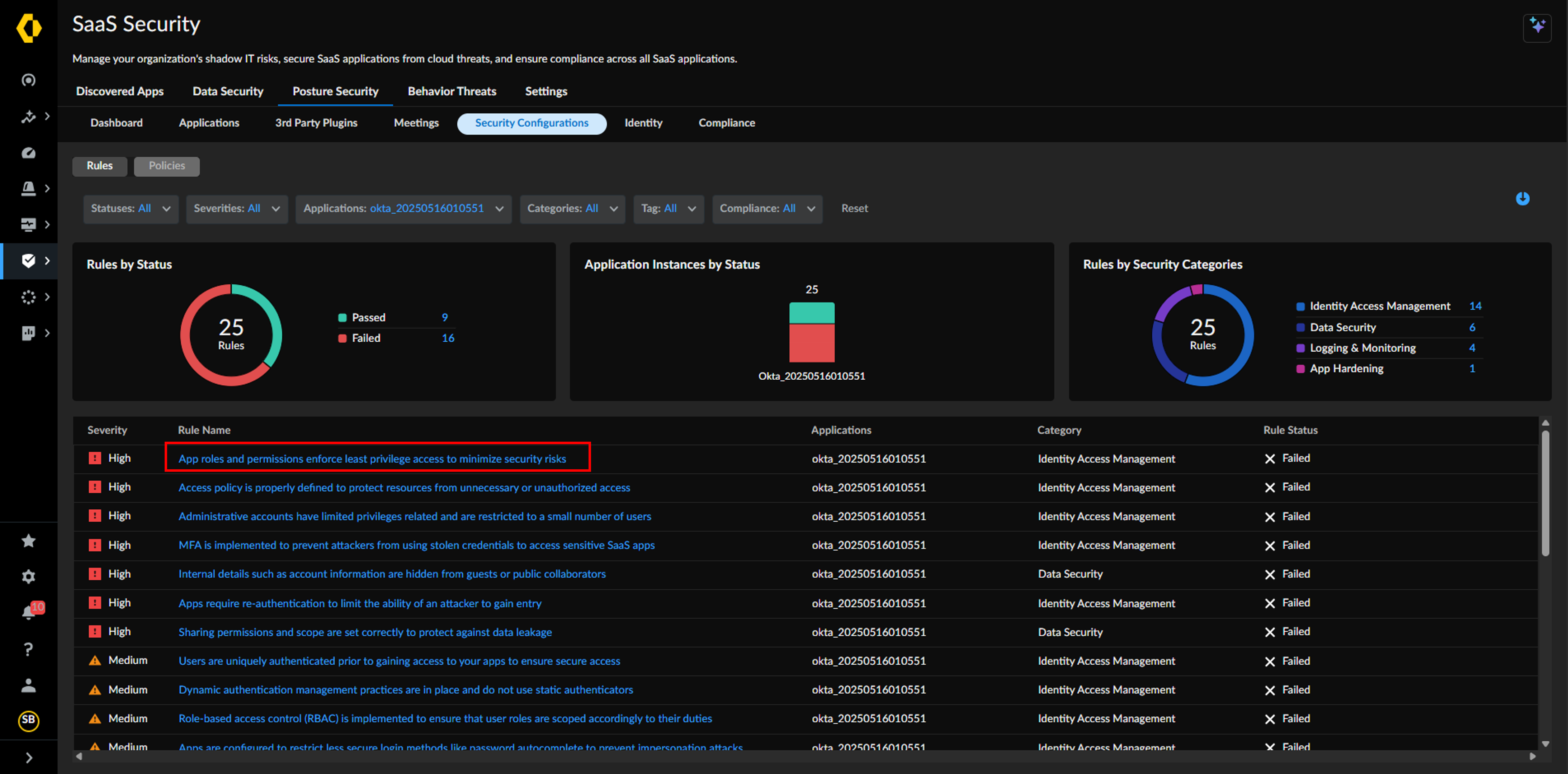Switch to the Discovered Apps tab
This screenshot has height=774, width=1568.
point(120,91)
